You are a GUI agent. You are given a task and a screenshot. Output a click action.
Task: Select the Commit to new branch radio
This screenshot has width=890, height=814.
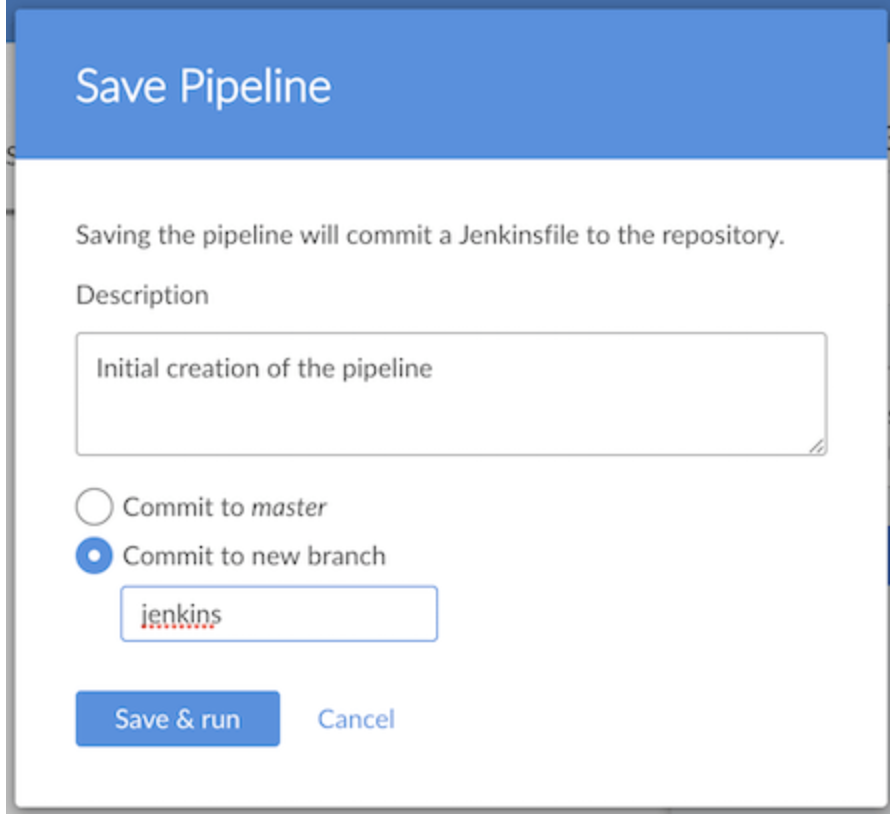(x=94, y=555)
